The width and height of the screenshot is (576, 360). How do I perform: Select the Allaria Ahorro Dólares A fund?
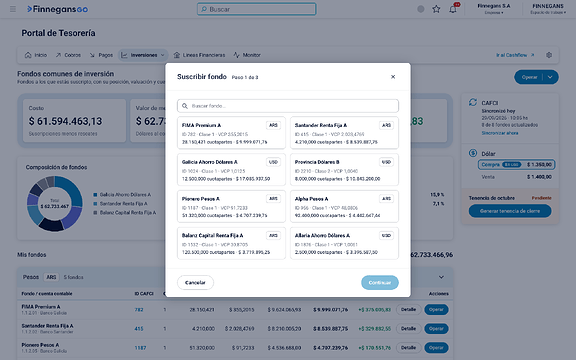(344, 243)
